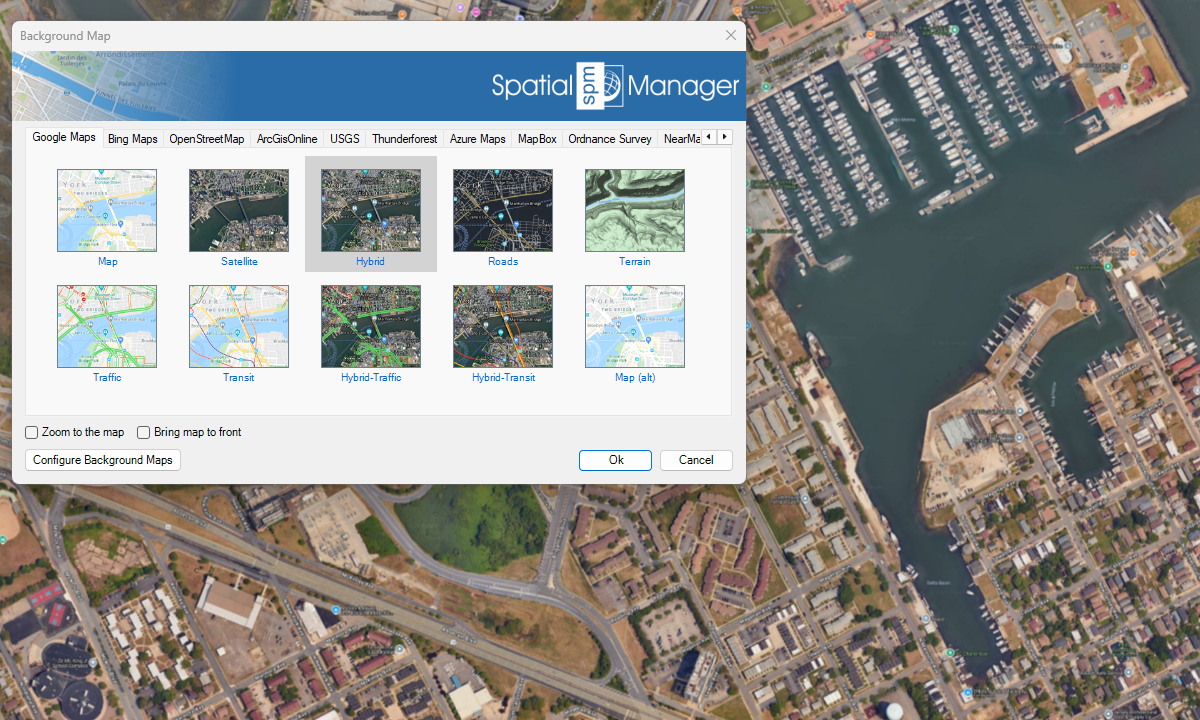Choose the Hybrid map thumbnail
The image size is (1200, 720).
pos(371,210)
